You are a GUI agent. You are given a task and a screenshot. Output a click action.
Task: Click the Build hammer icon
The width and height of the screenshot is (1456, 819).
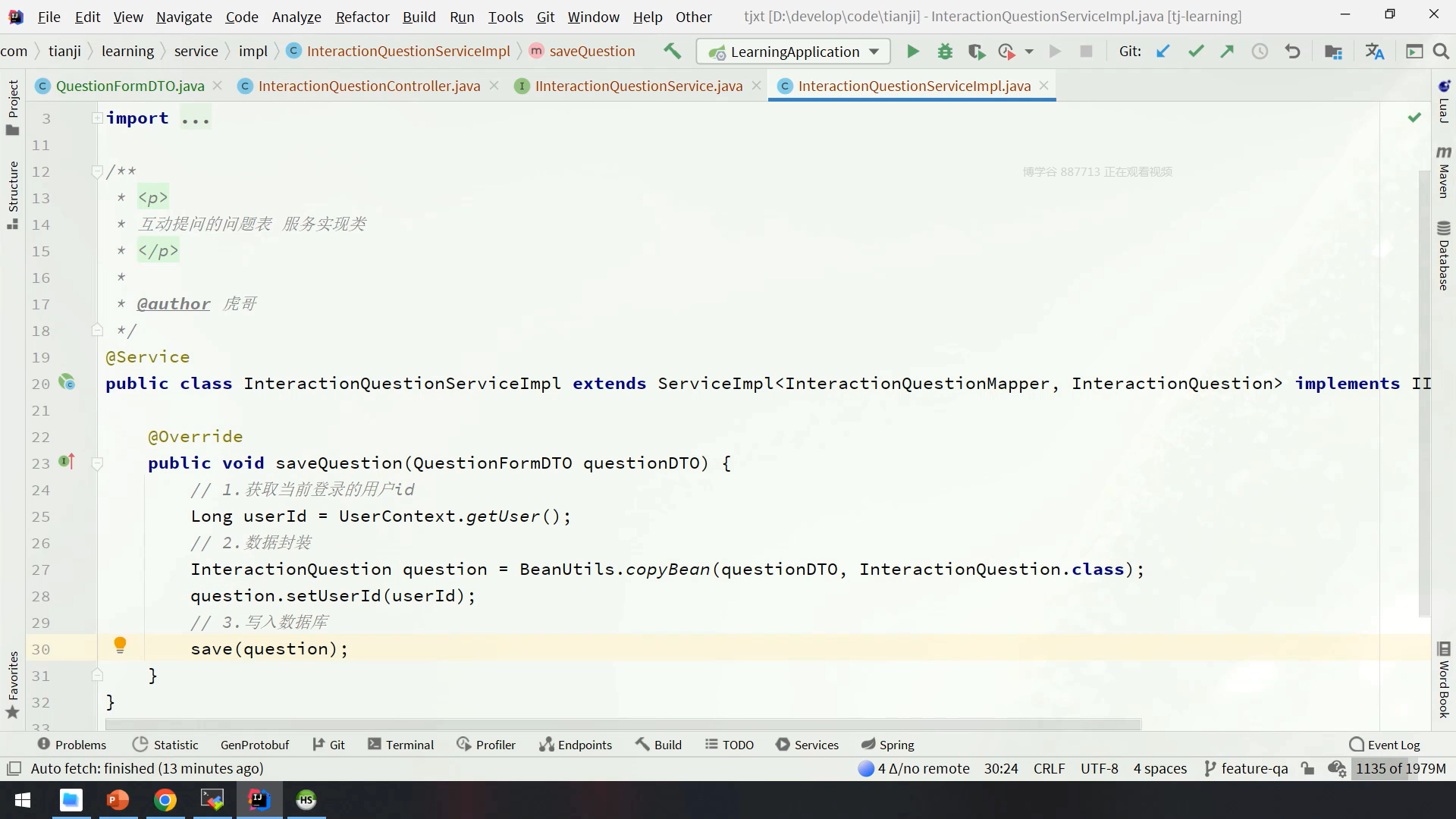click(x=672, y=52)
